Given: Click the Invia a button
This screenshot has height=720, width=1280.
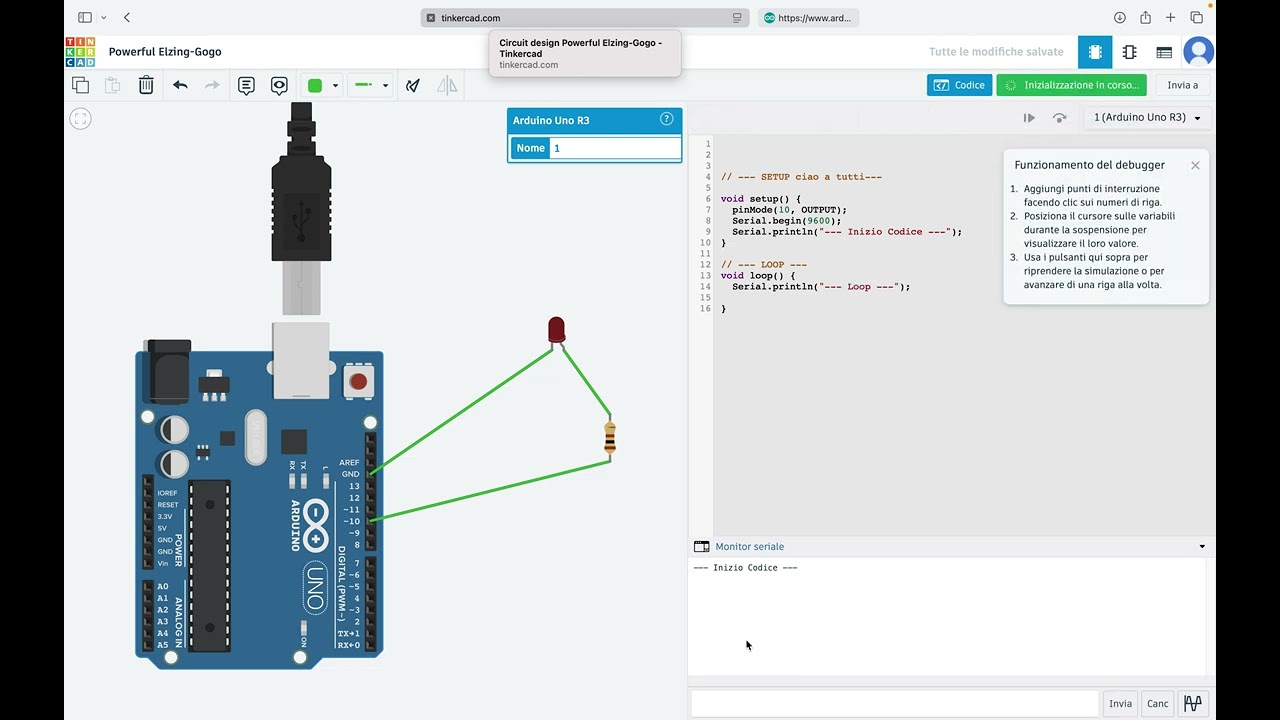Looking at the screenshot, I should pos(1183,85).
